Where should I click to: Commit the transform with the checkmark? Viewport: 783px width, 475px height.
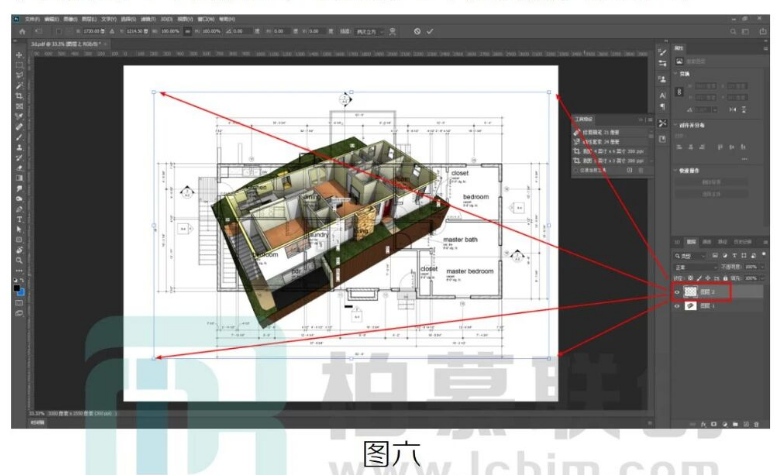[x=430, y=31]
